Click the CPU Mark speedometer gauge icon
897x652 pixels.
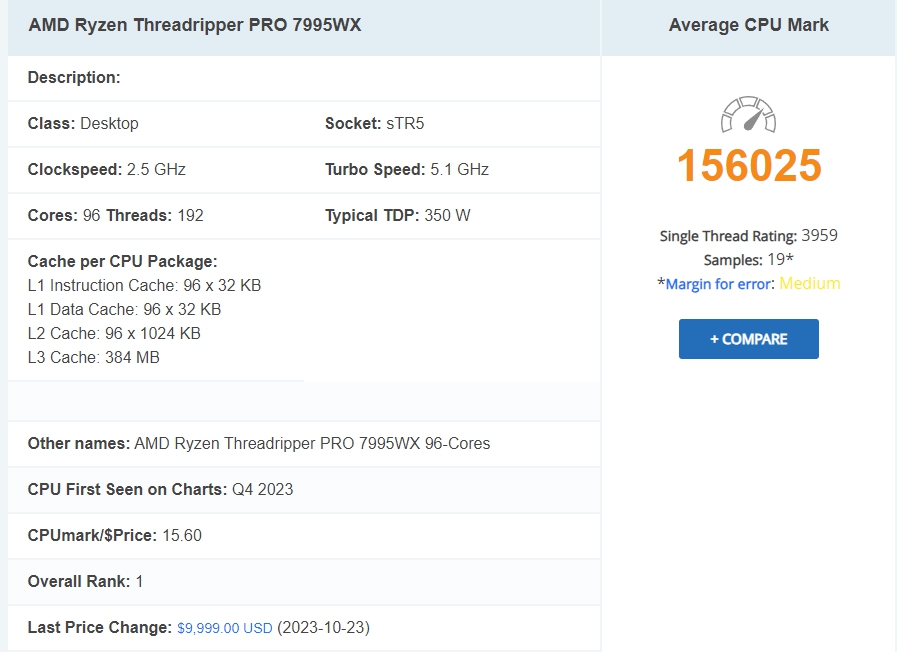[x=748, y=114]
